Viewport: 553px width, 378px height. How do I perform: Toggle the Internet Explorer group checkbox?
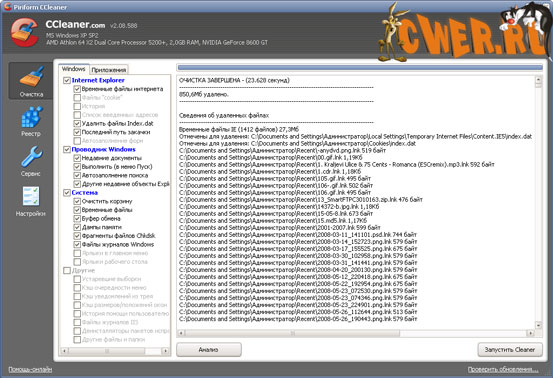67,80
